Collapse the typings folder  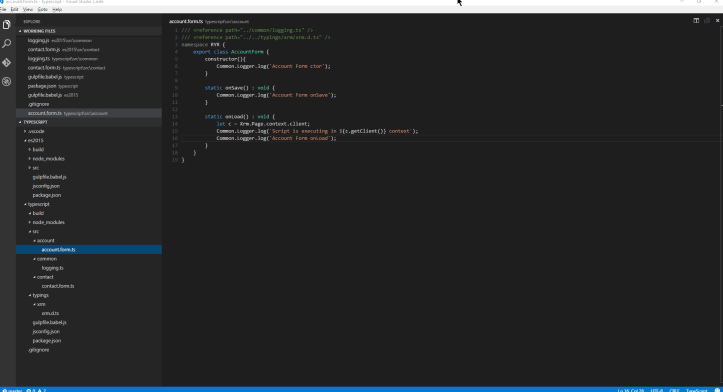tap(89, 295)
